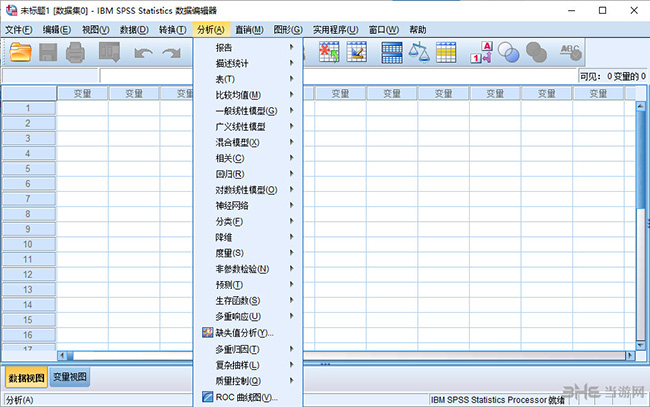Expand the 降维 submenu

tap(248, 237)
